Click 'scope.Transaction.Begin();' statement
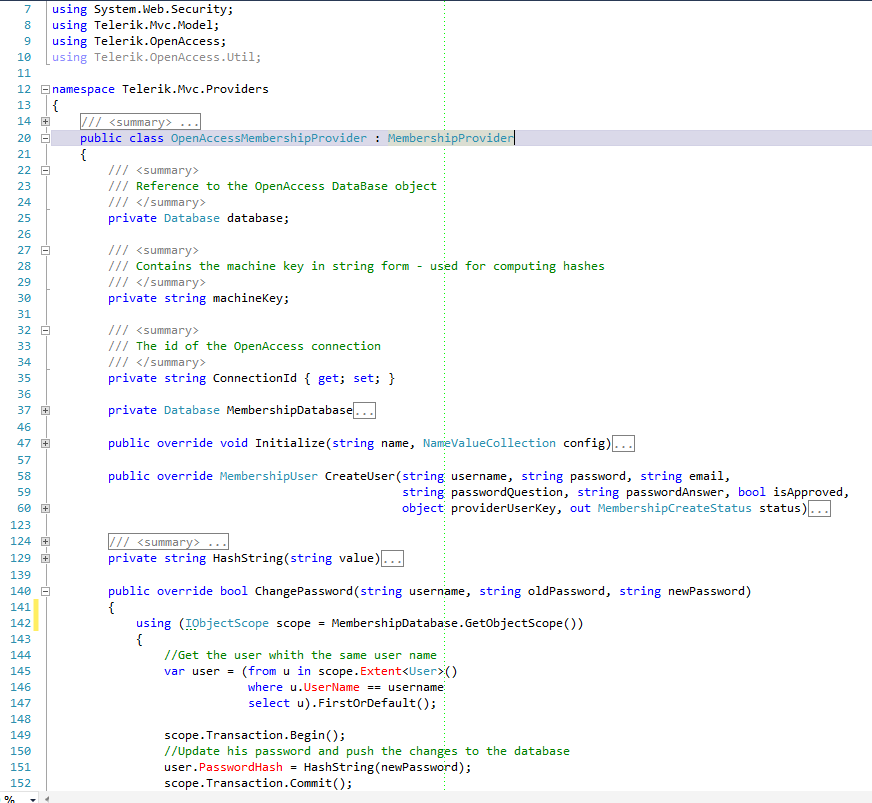 [255, 735]
